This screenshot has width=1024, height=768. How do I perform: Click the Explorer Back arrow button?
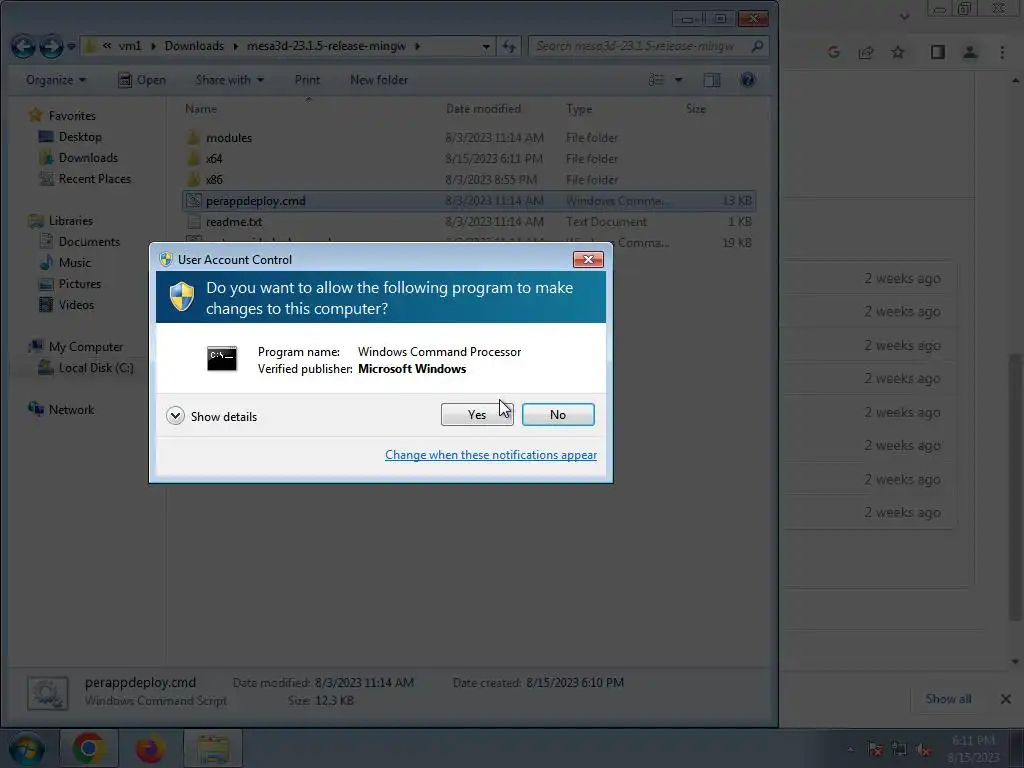pos(23,46)
